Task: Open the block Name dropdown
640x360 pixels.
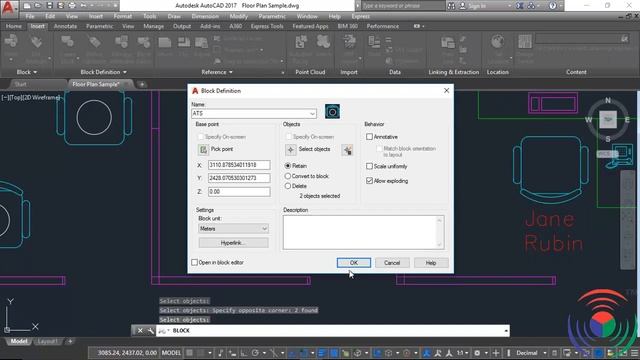Action: [312, 113]
